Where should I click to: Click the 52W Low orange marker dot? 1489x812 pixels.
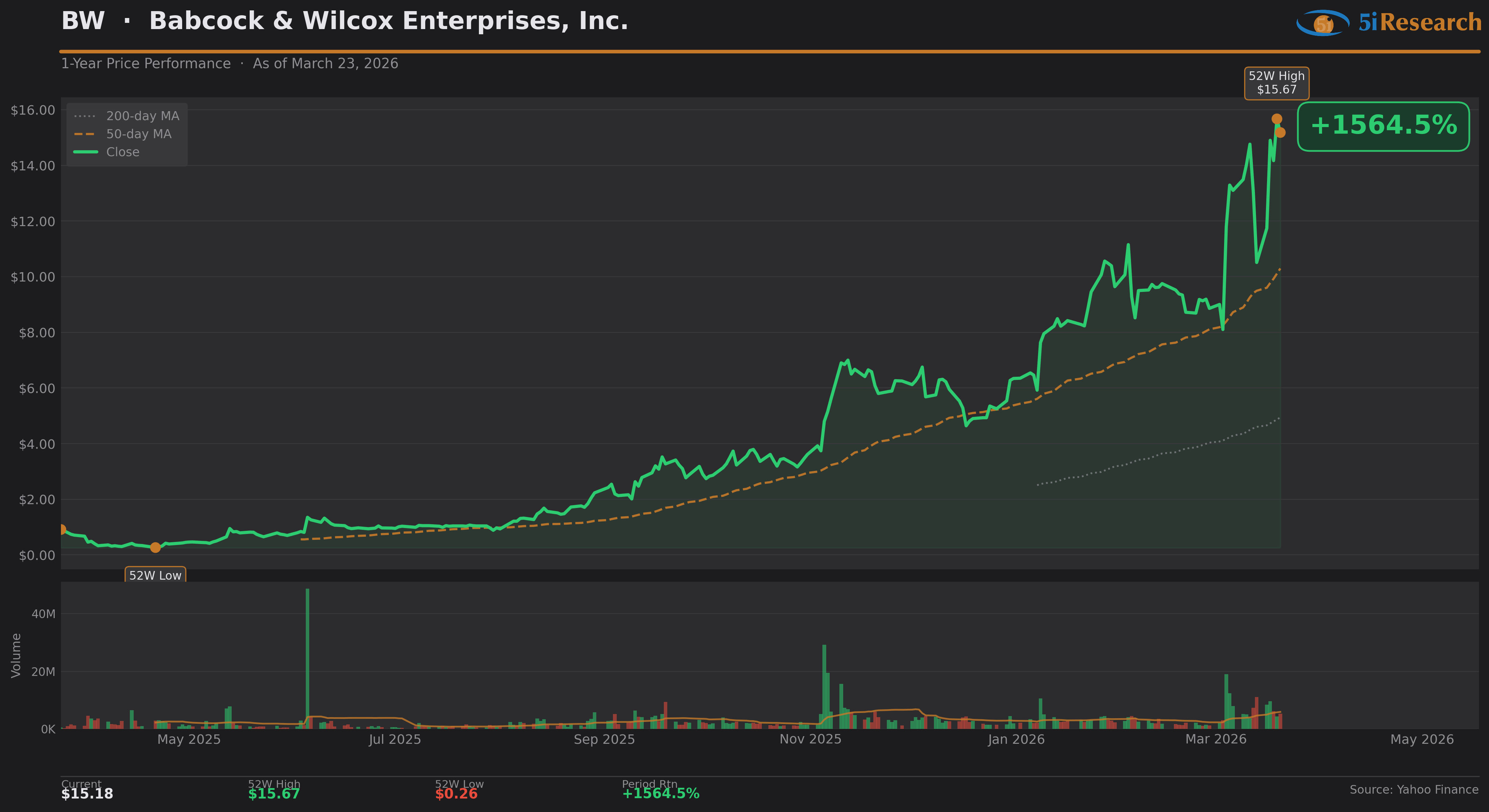155,547
